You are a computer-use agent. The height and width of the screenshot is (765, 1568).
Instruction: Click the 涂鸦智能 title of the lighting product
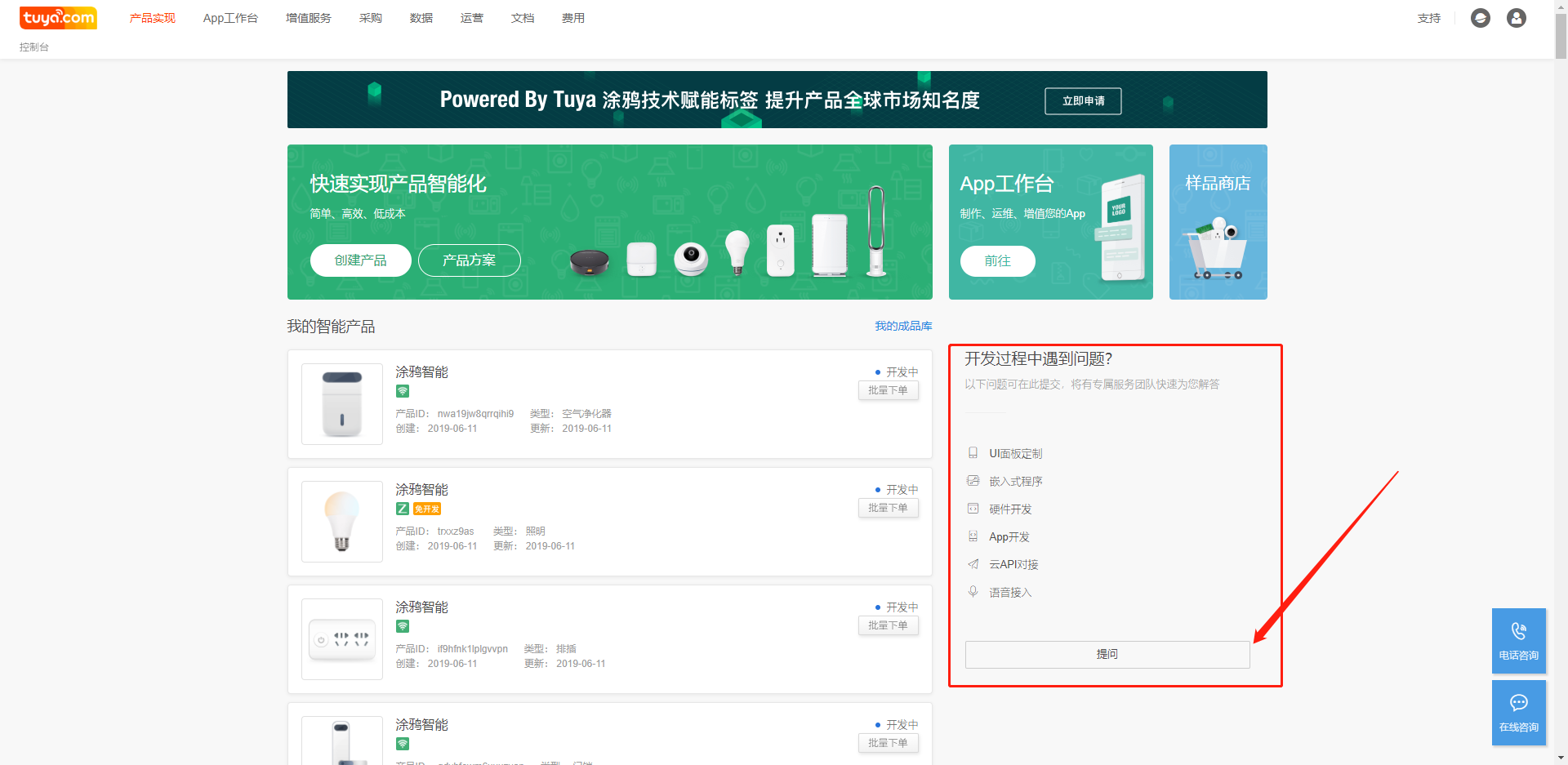[x=422, y=490]
